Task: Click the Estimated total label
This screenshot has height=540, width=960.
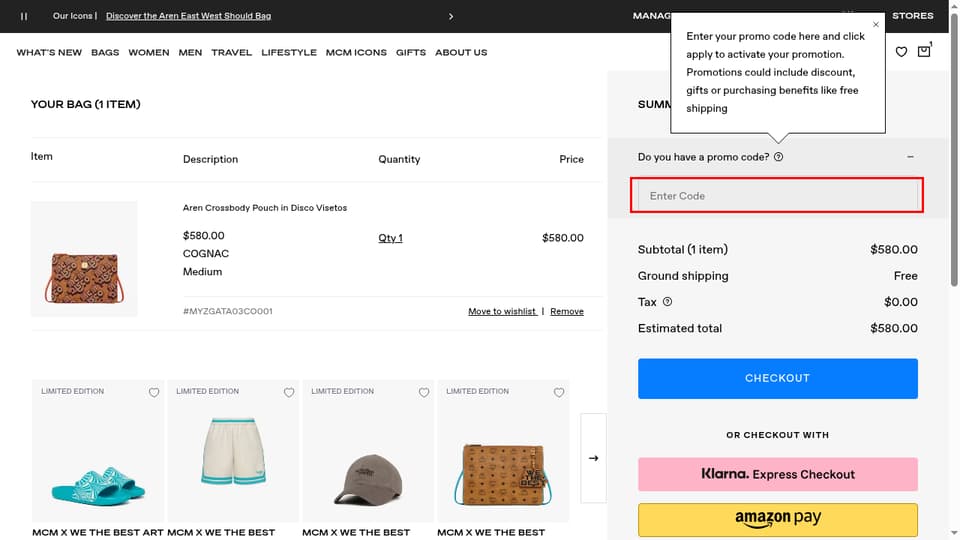Action: (680, 328)
